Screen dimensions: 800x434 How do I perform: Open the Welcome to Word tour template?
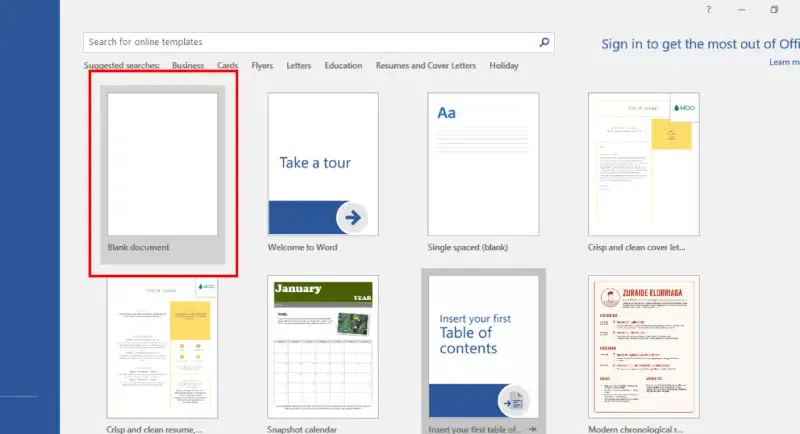point(323,164)
